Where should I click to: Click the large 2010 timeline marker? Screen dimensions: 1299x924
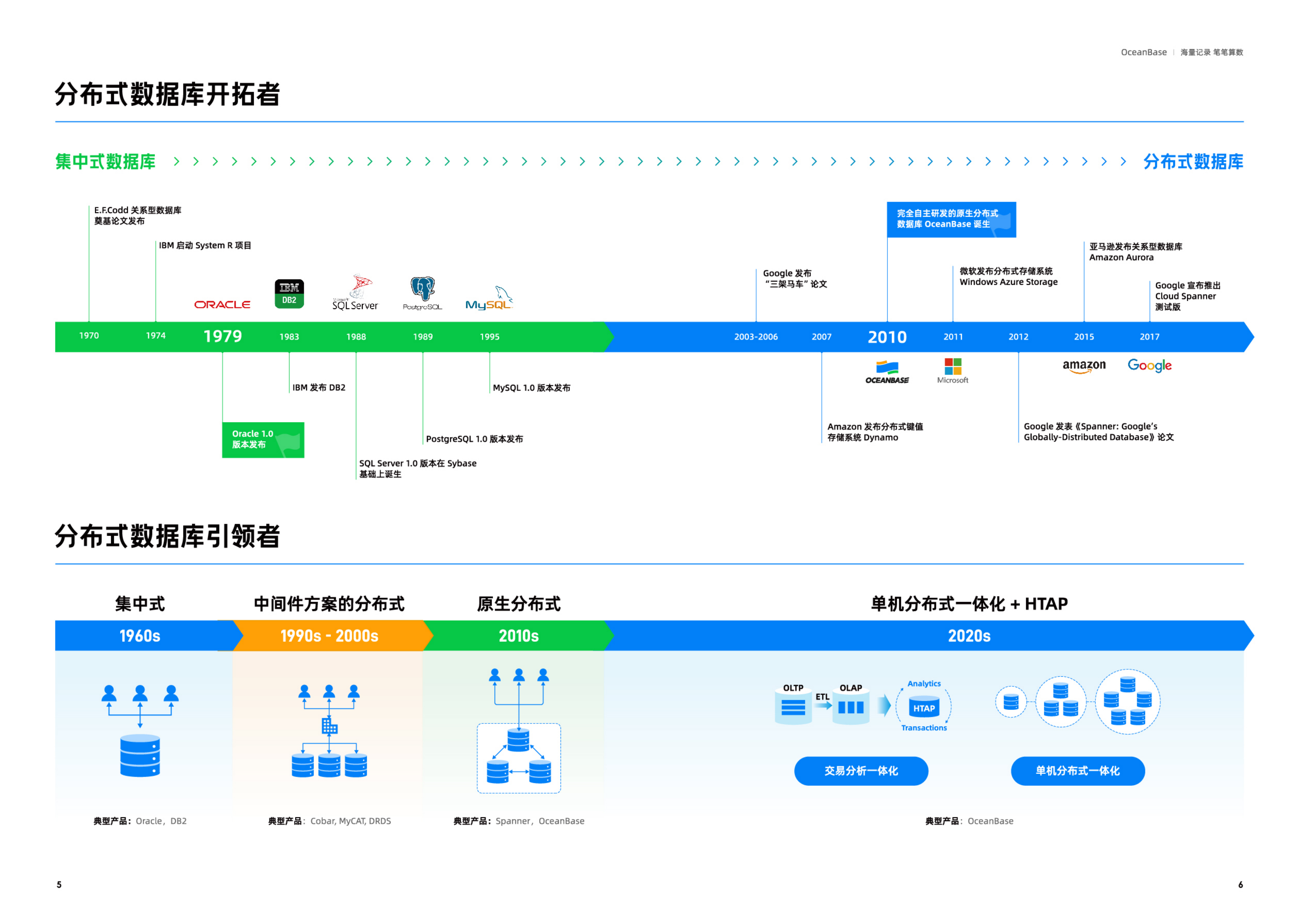click(x=887, y=338)
